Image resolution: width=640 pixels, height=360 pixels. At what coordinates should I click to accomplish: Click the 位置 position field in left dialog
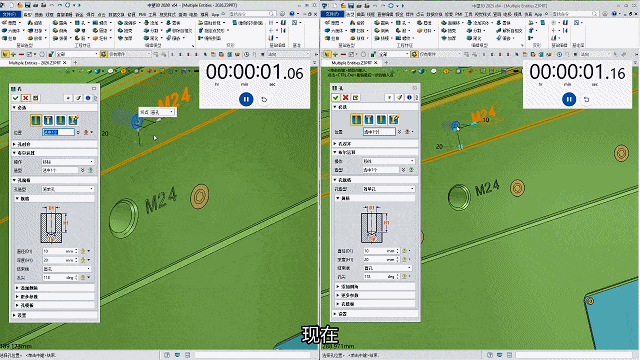click(58, 132)
